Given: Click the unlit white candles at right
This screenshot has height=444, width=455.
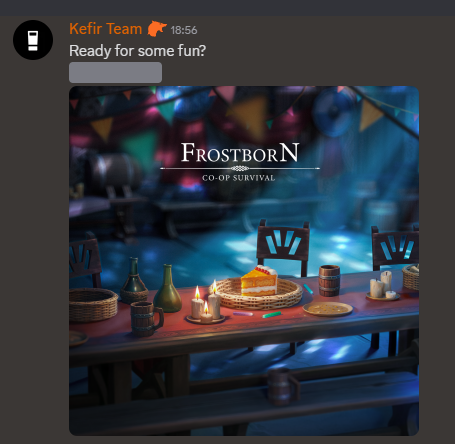Looking at the screenshot, I should pos(383,286).
